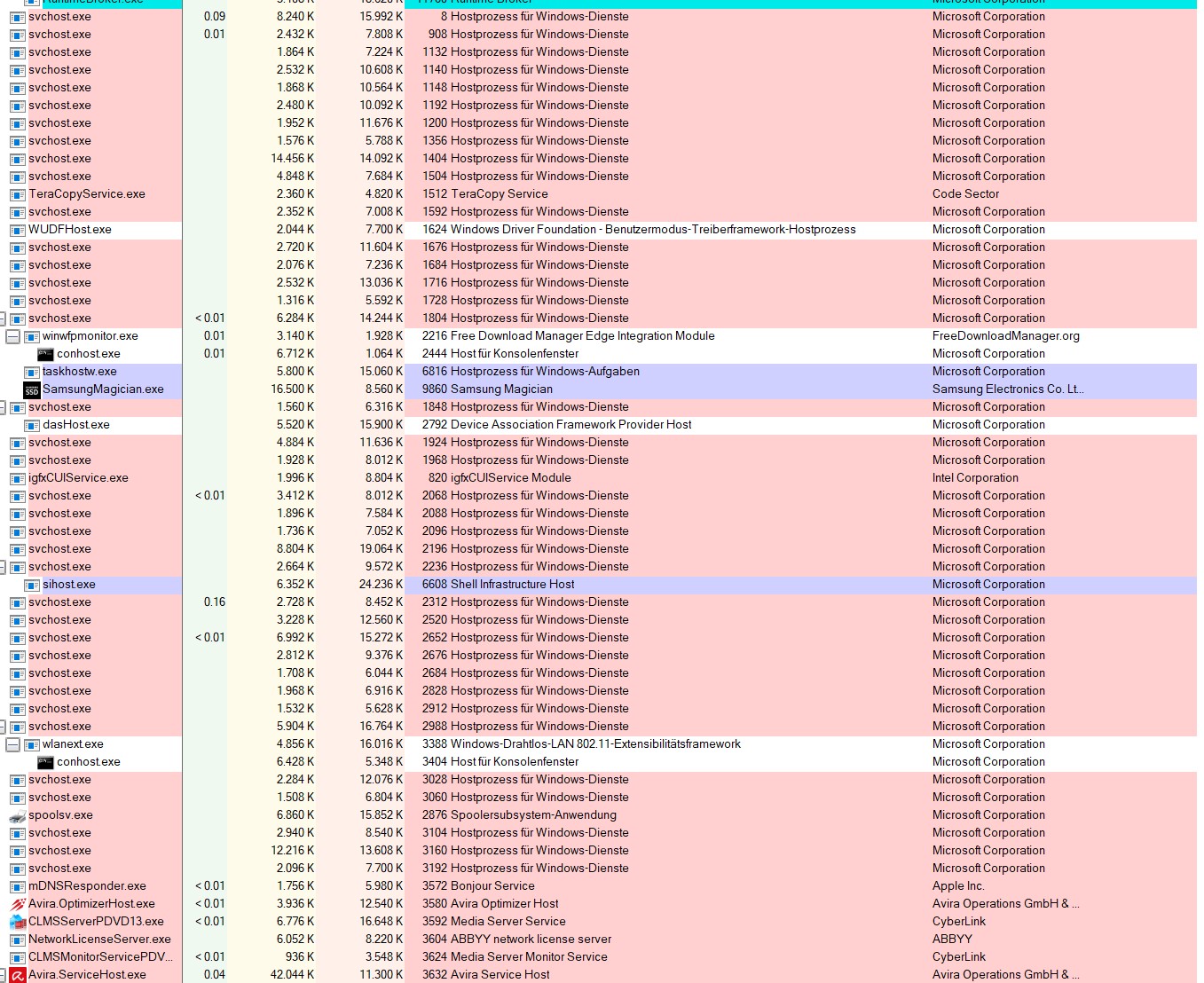
Task: Click description 'Device Association Framework Provider Host'
Action: tap(571, 425)
